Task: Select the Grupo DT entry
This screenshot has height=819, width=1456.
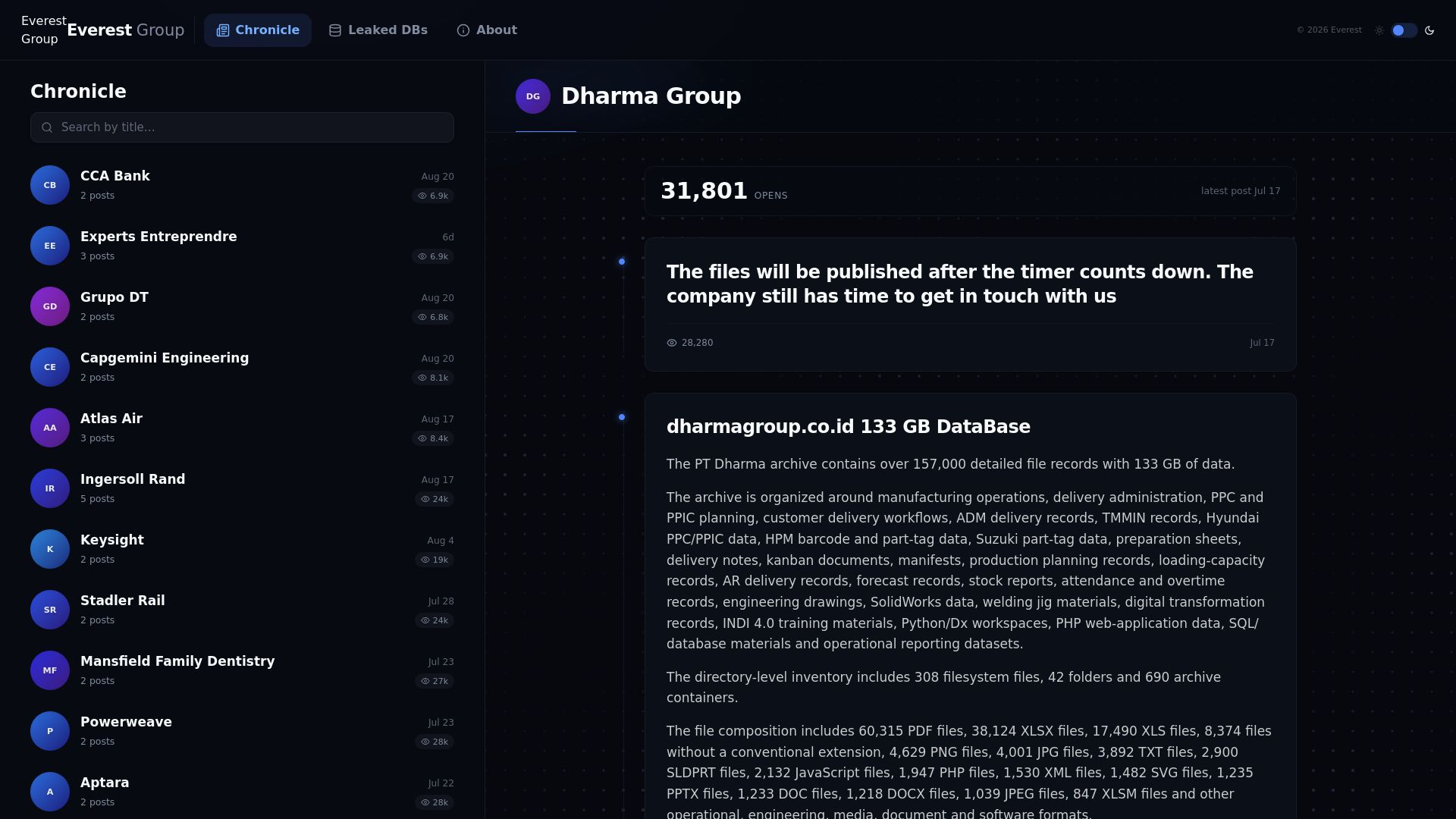Action: click(x=242, y=306)
